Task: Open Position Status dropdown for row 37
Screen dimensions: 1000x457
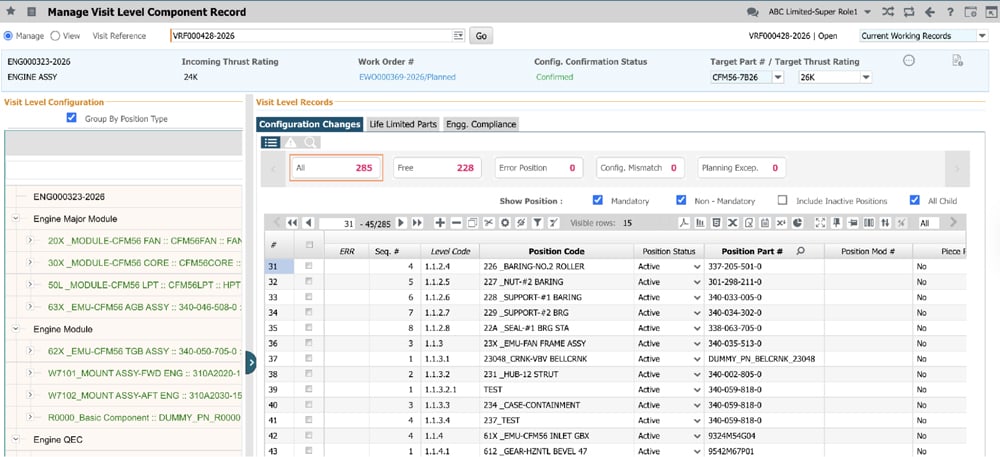Action: (696, 359)
